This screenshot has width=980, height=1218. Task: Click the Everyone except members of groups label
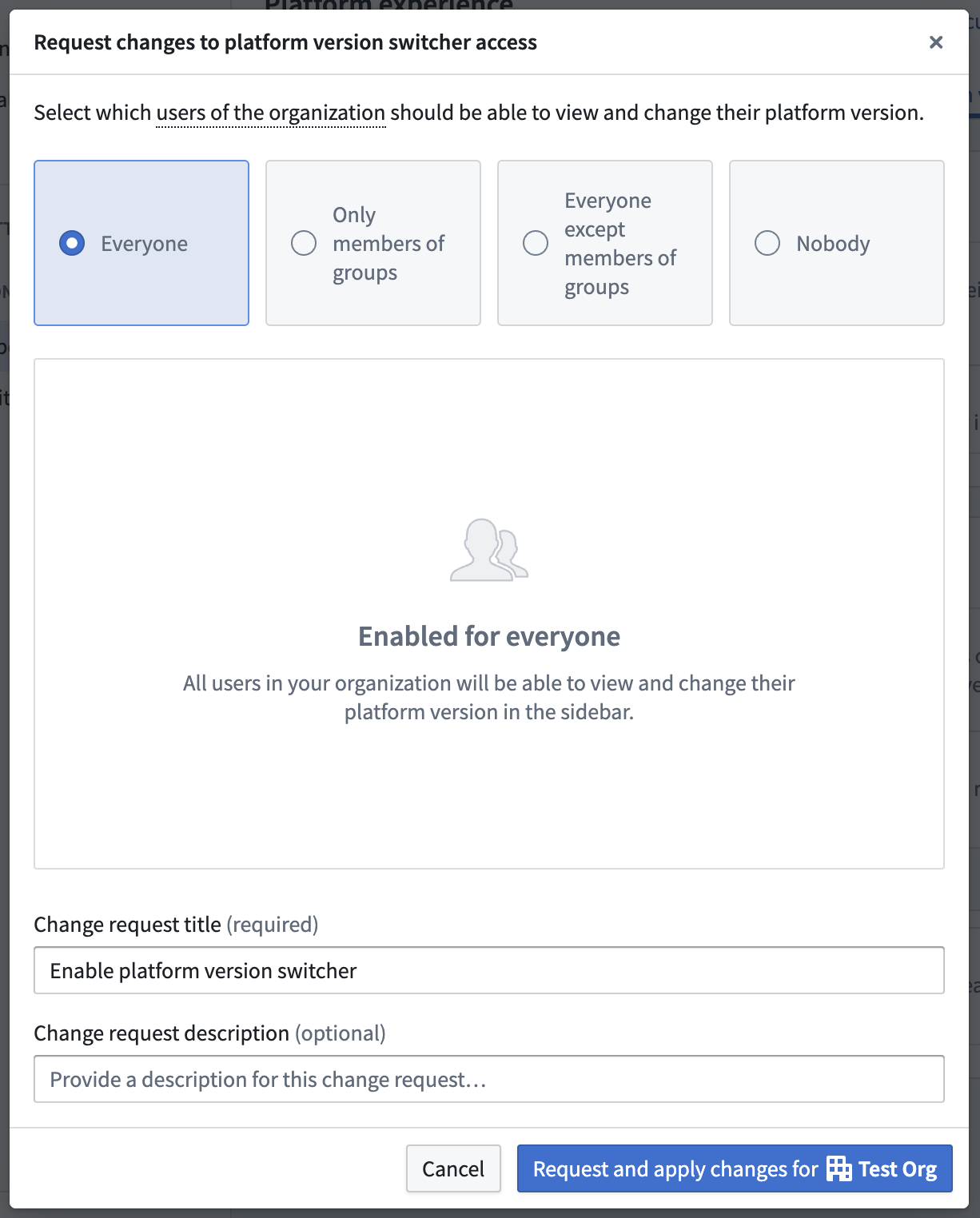(620, 243)
